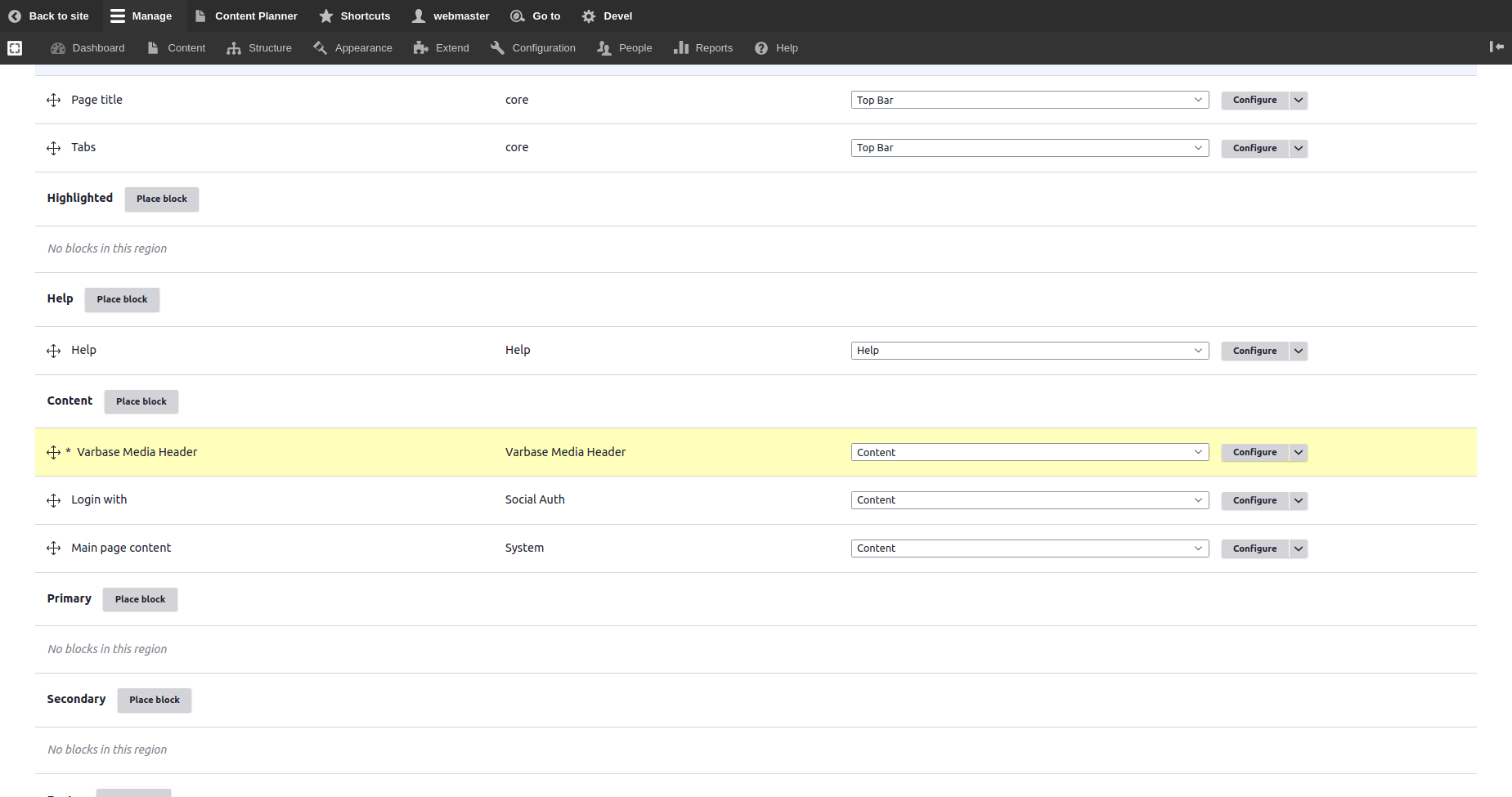The image size is (1512, 797).
Task: Click the Social Auth category text
Action: coord(535,499)
